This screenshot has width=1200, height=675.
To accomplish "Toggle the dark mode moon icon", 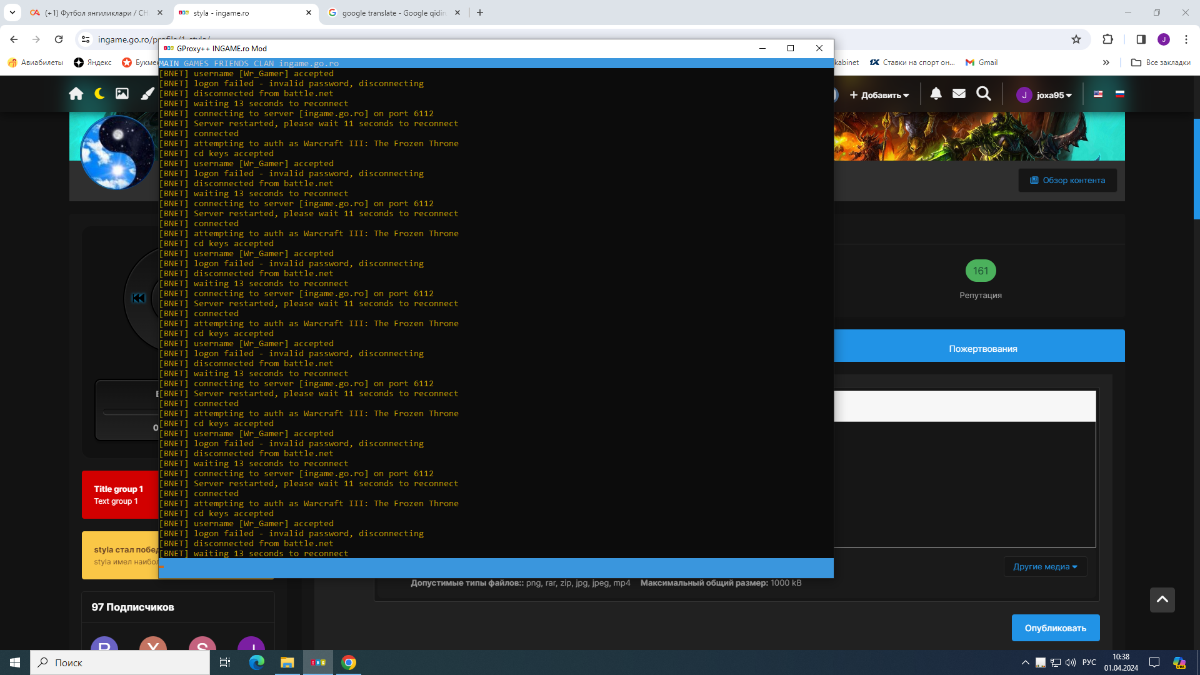I will click(x=99, y=94).
